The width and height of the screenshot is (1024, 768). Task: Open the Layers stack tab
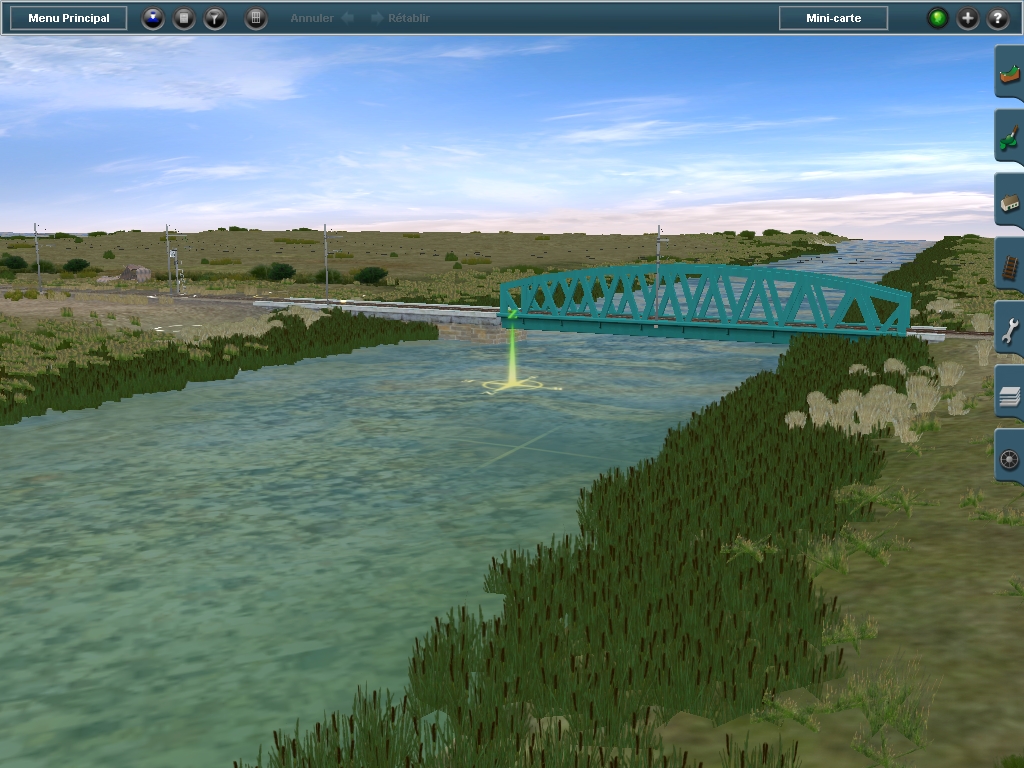pos(1010,392)
